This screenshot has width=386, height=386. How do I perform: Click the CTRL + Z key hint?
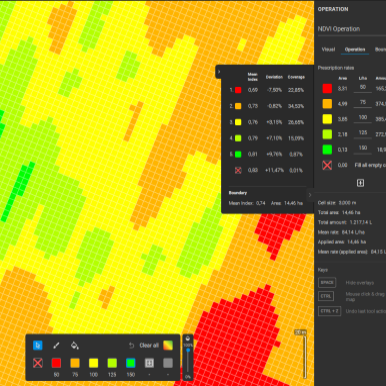coord(329,311)
